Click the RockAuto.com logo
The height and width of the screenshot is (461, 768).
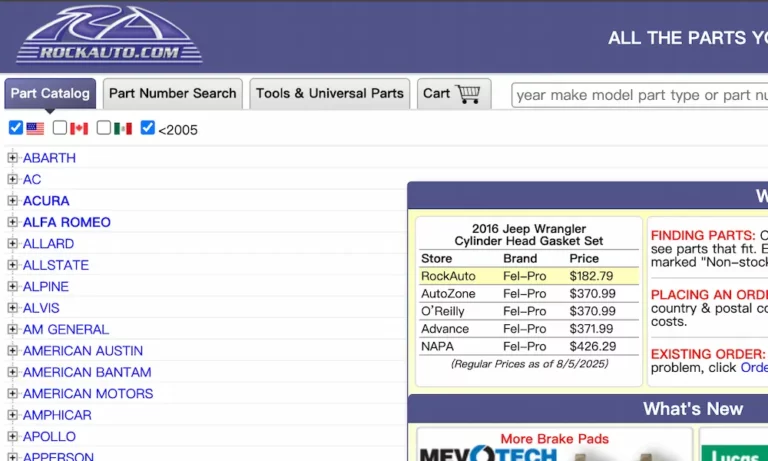(x=109, y=34)
